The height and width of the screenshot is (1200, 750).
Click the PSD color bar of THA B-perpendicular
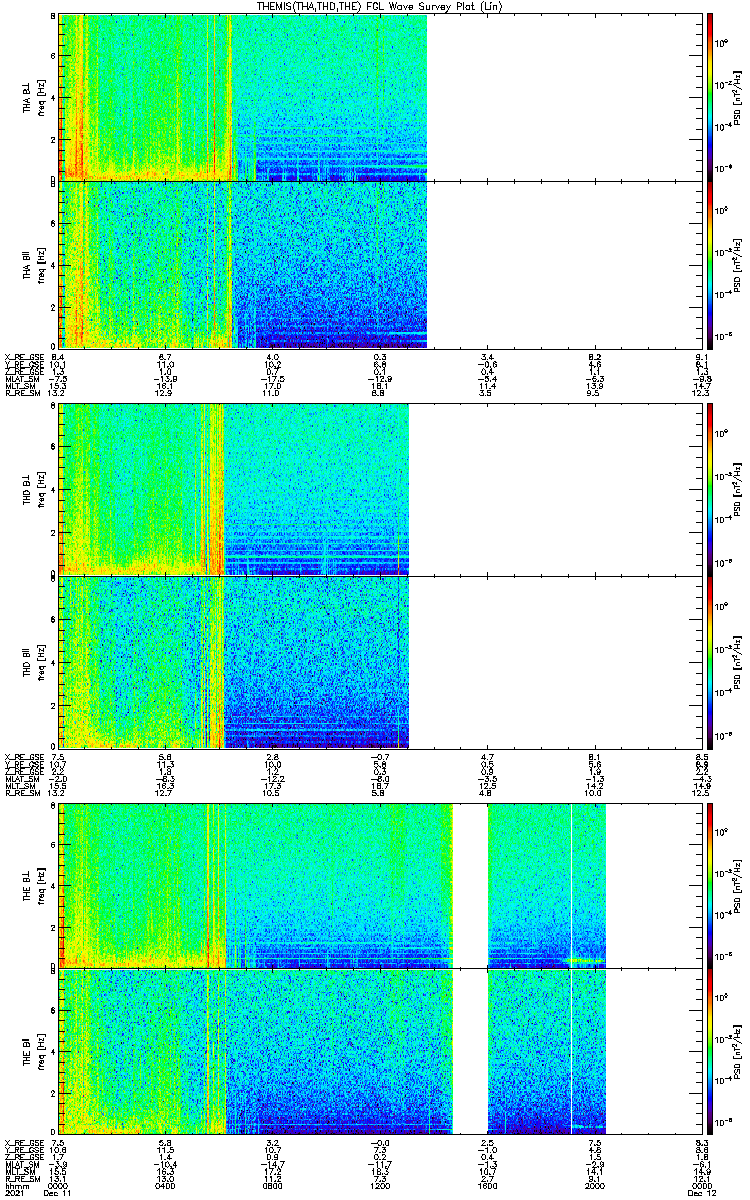click(x=710, y=97)
